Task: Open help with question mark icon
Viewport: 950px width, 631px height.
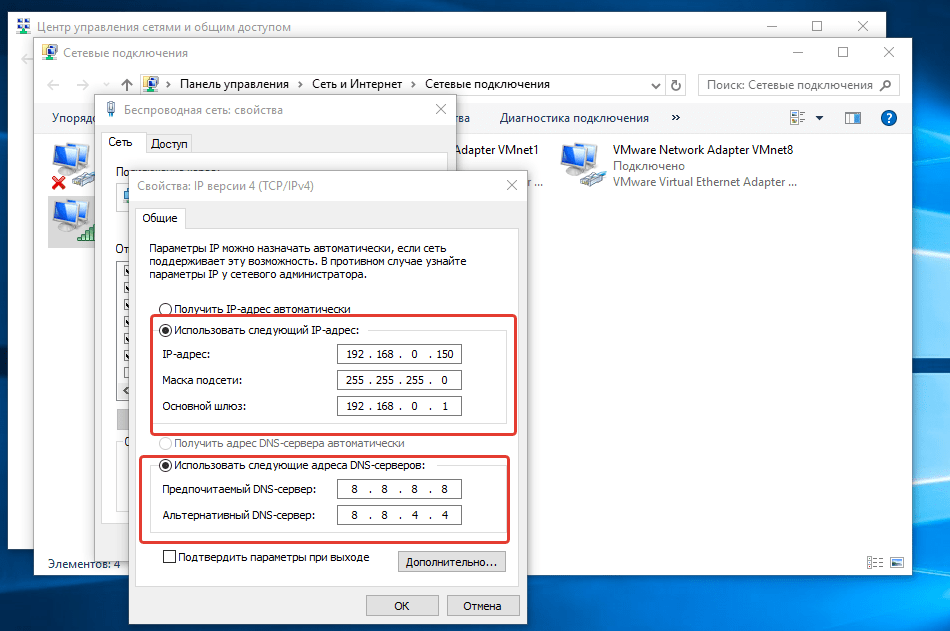Action: [889, 118]
